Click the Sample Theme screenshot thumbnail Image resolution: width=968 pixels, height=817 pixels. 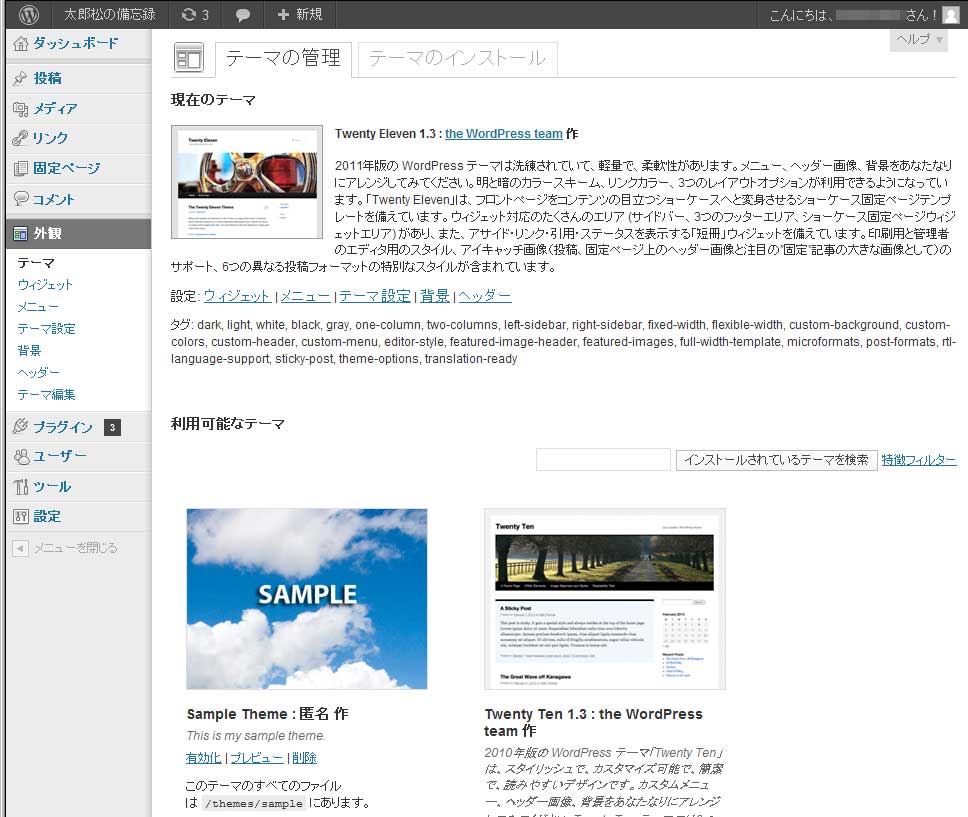[307, 599]
